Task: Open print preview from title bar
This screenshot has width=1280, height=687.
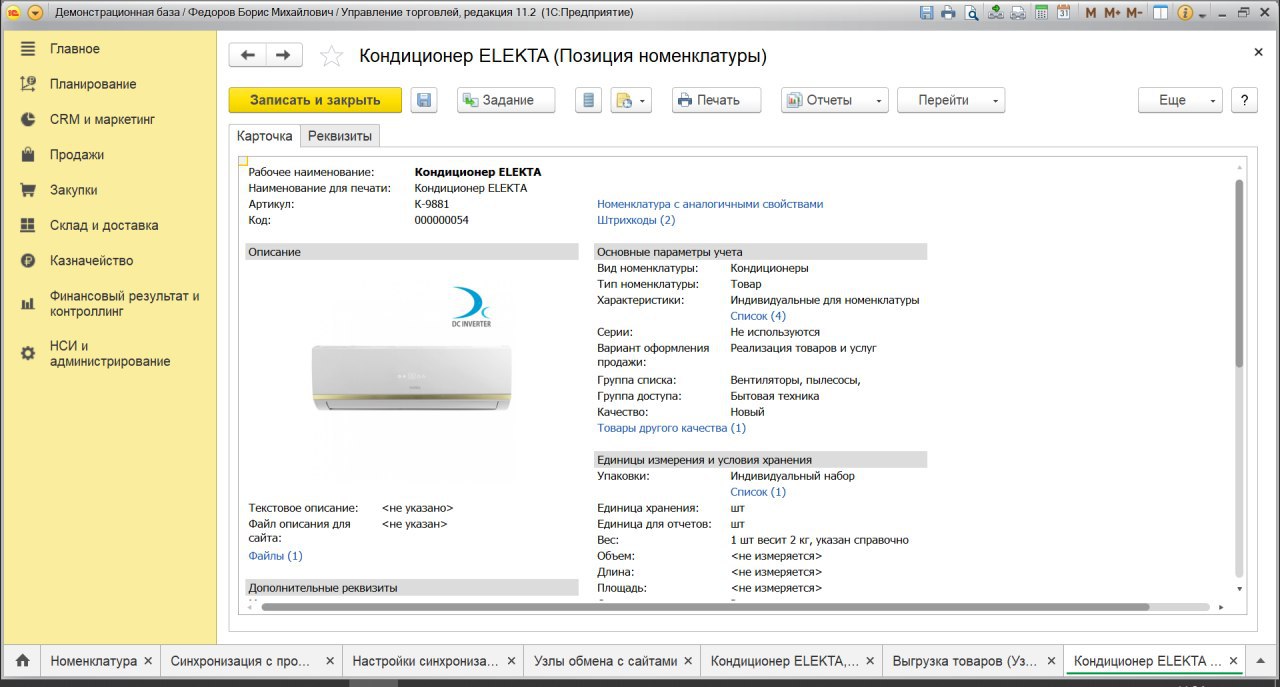Action: pos(971,13)
